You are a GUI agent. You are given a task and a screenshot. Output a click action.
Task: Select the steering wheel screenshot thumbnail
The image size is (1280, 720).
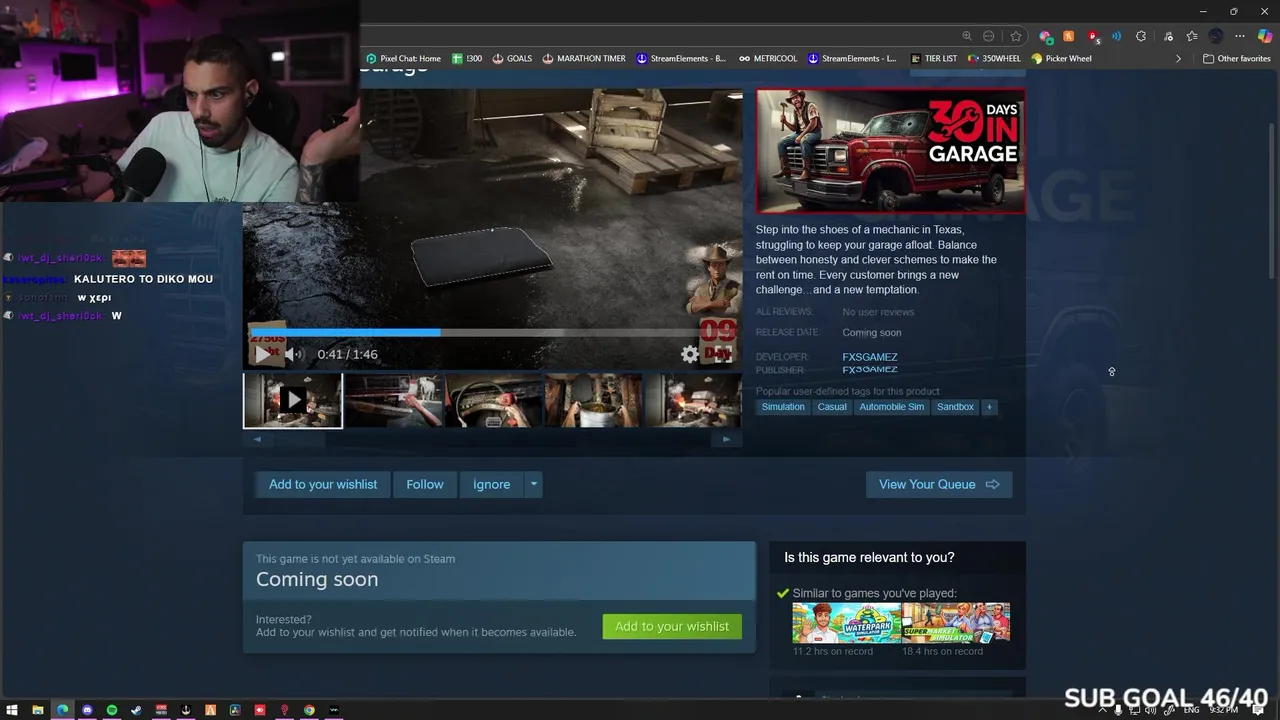(x=493, y=400)
